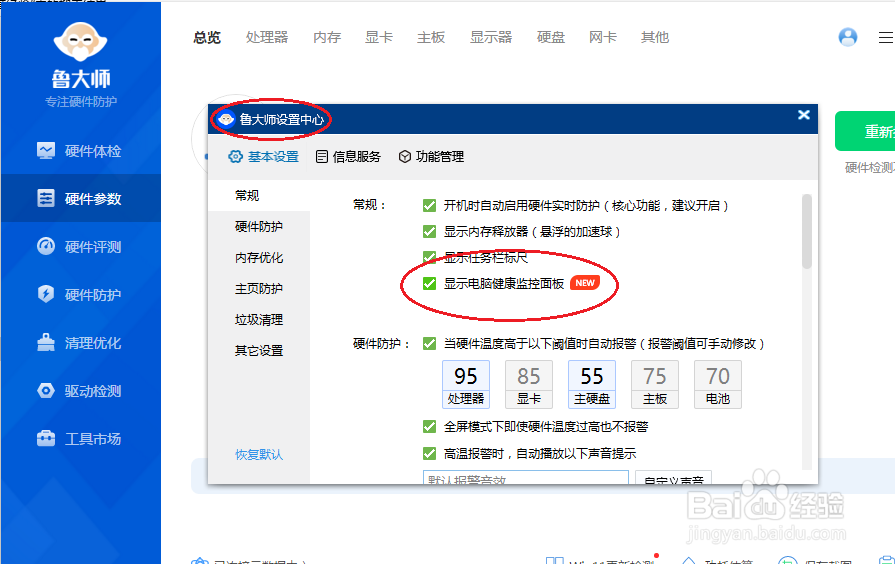Image resolution: width=895 pixels, height=564 pixels.
Task: Open 硬件体检 in the left sidebar
Action: (80, 151)
